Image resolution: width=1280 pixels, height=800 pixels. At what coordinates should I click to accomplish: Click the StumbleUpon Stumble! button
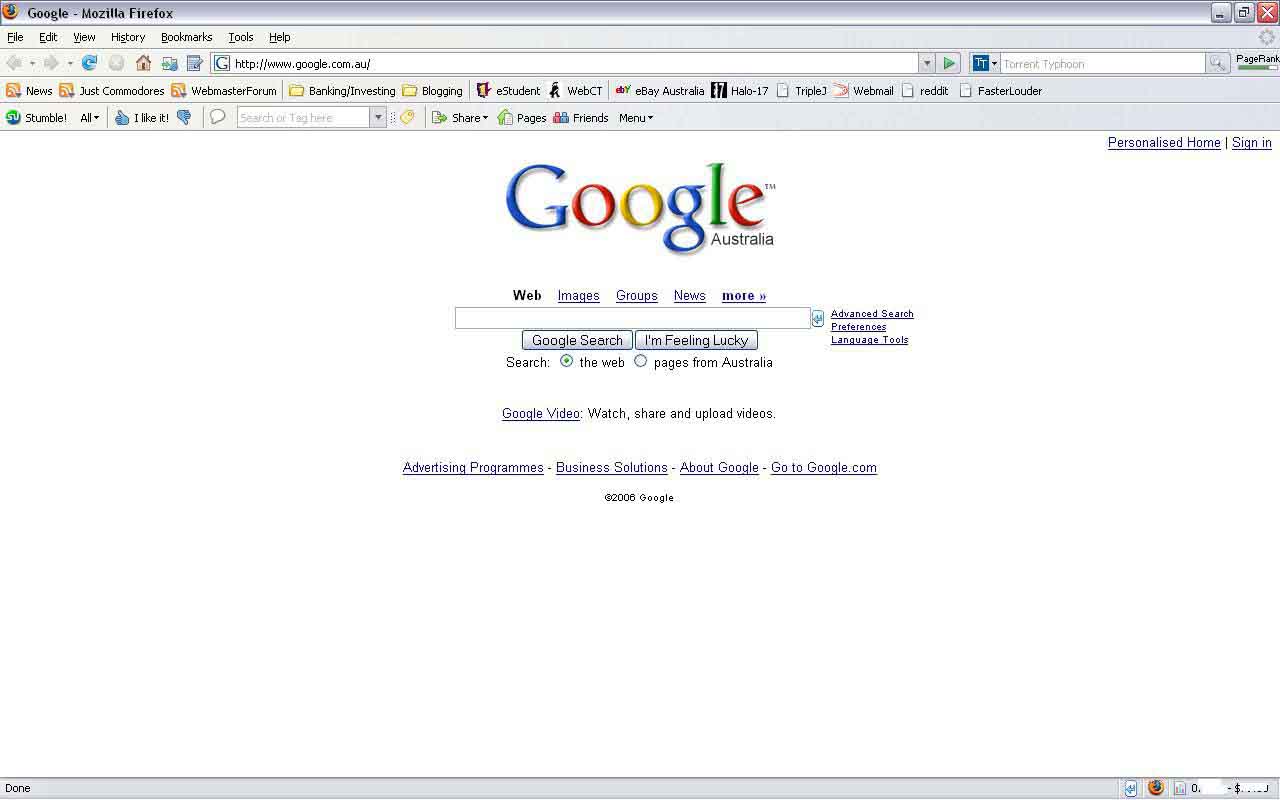(x=36, y=118)
